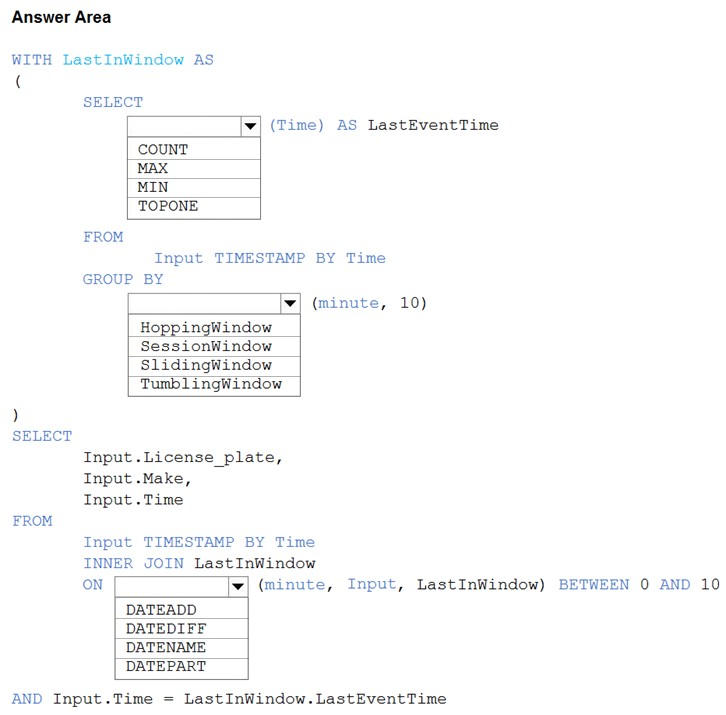Select DATEPART option
The width and height of the screenshot is (726, 715).
click(182, 667)
